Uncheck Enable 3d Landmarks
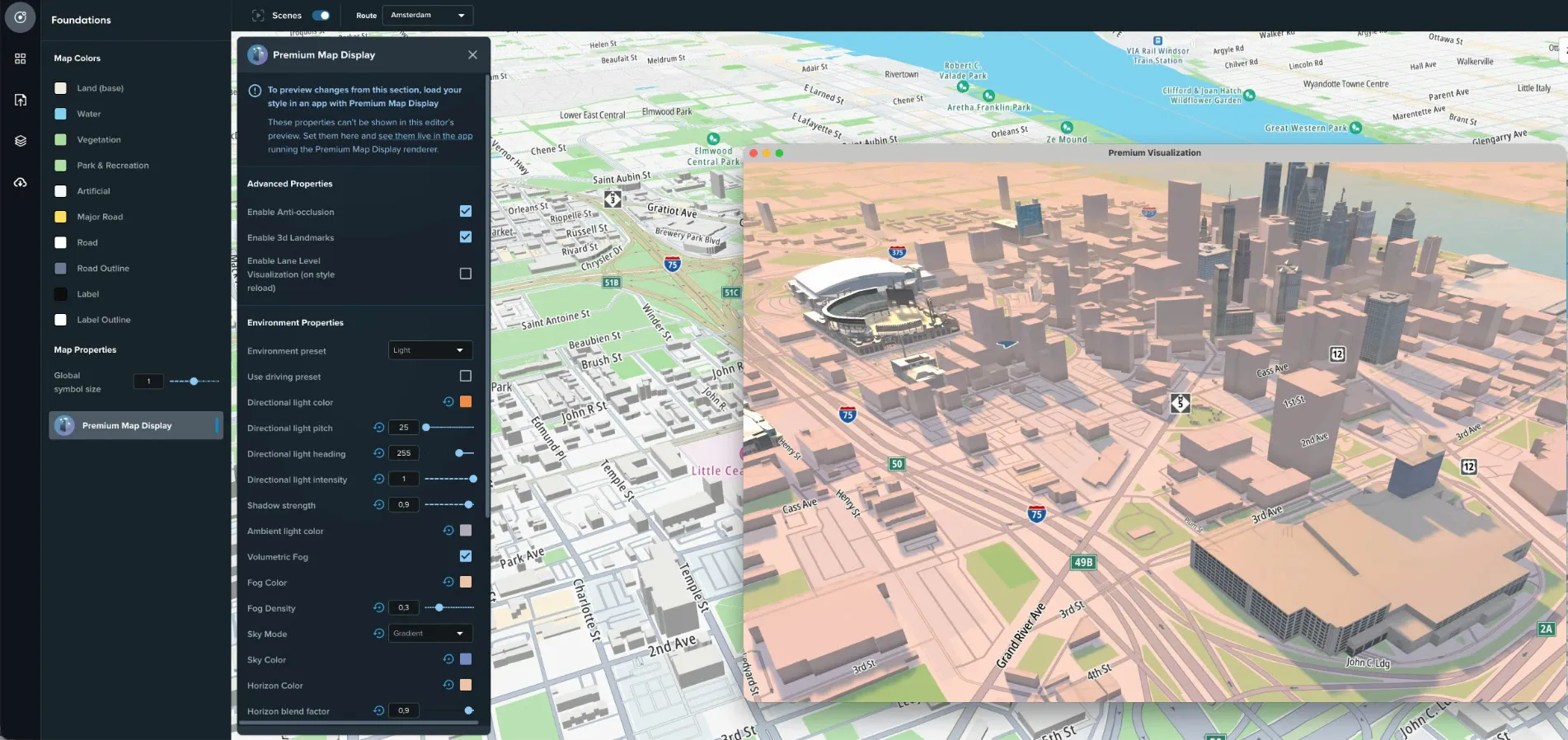The image size is (1568, 740). [466, 237]
